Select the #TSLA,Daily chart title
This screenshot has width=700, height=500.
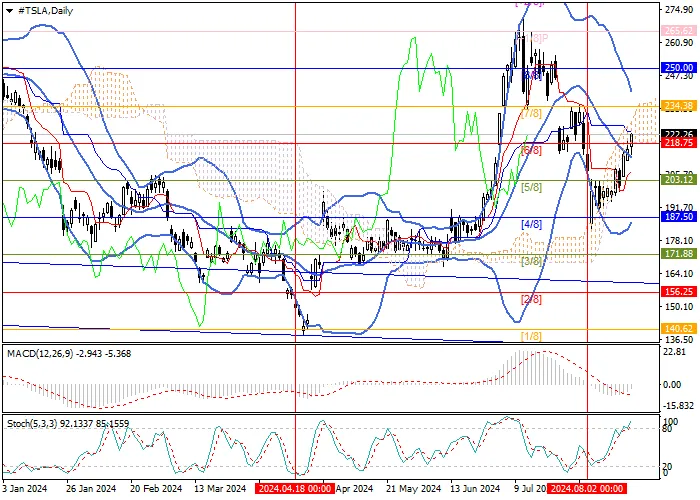click(45, 11)
